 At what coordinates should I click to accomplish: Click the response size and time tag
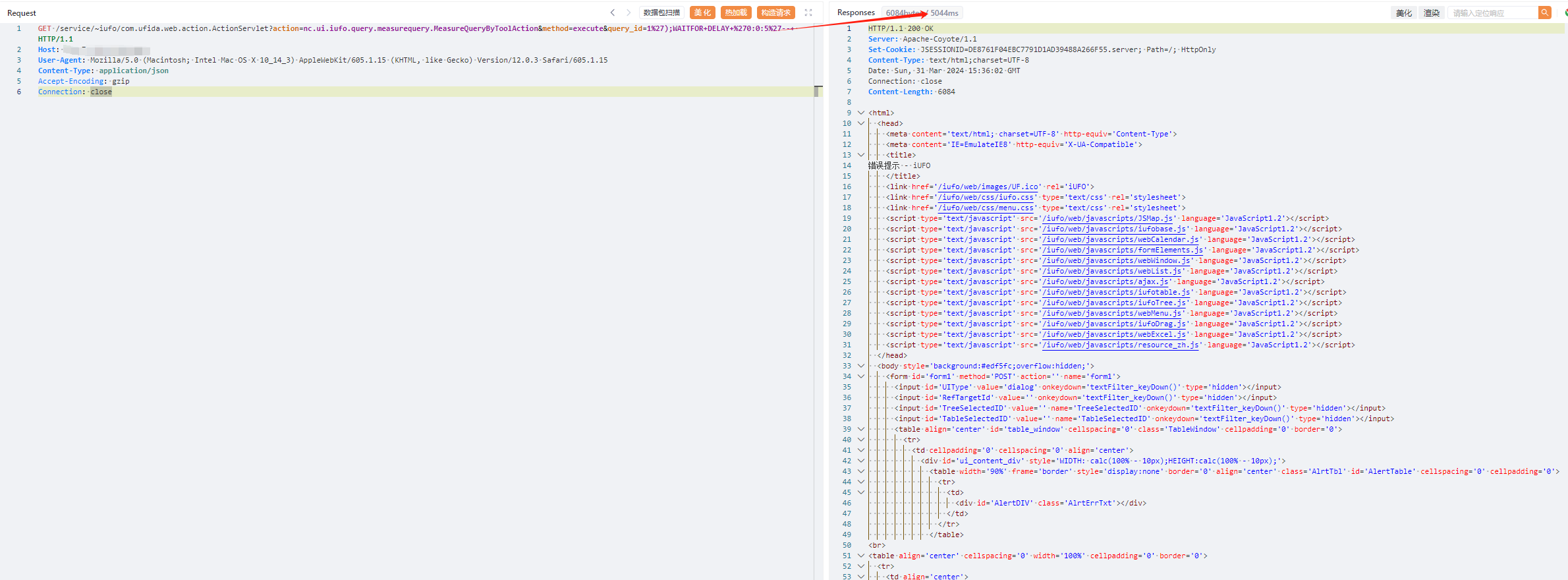(x=922, y=13)
